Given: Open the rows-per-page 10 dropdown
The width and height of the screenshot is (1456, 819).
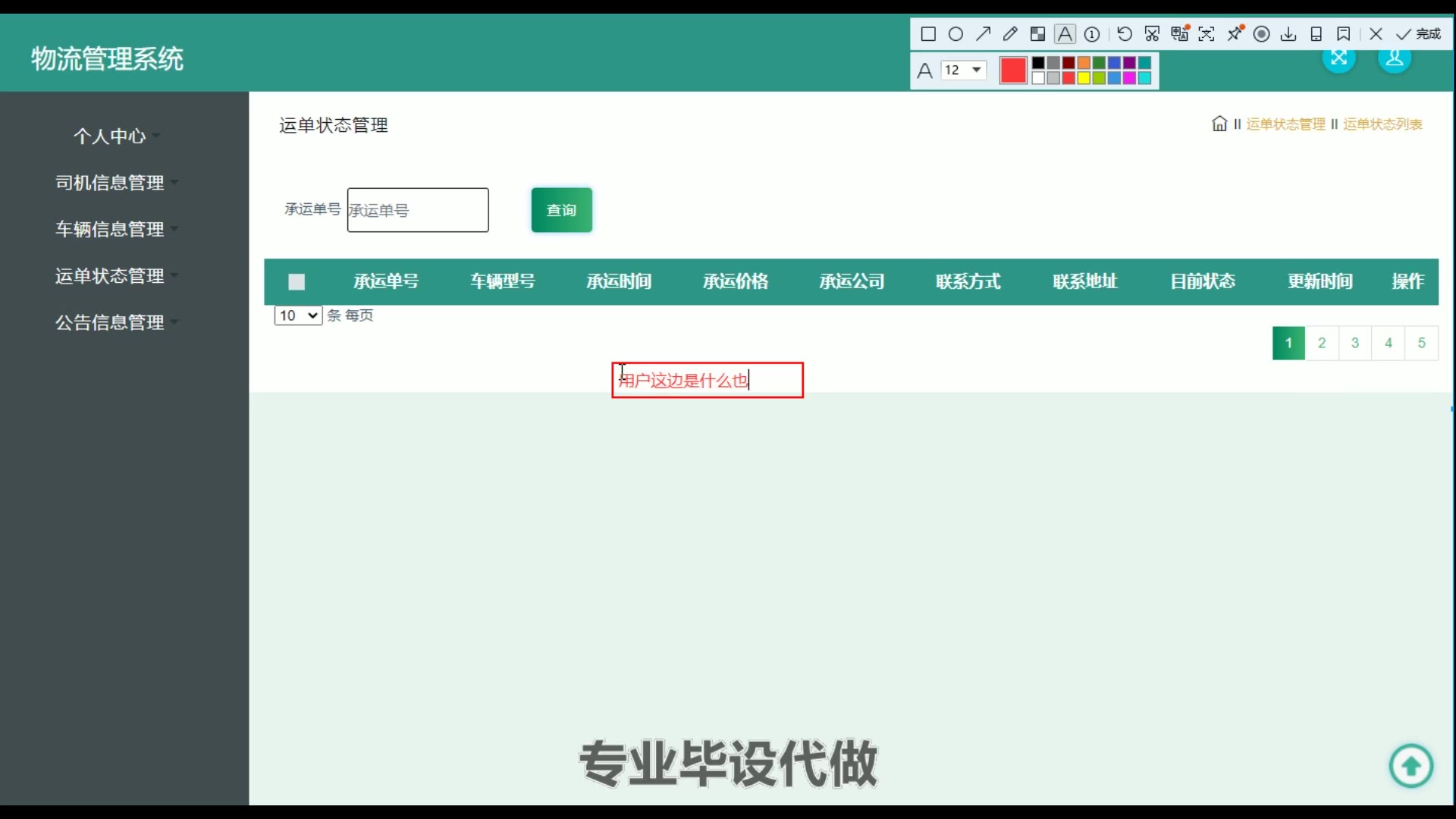Looking at the screenshot, I should [x=298, y=315].
